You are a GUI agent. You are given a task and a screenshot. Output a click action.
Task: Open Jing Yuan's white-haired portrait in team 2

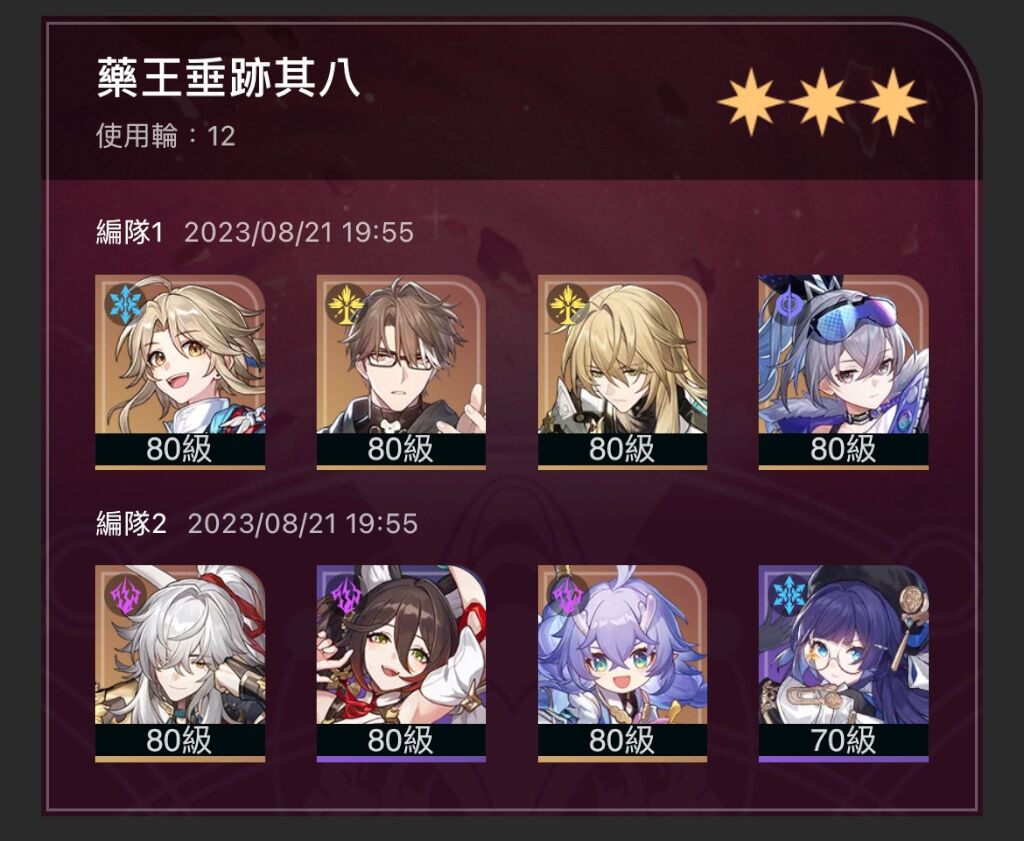[180, 644]
